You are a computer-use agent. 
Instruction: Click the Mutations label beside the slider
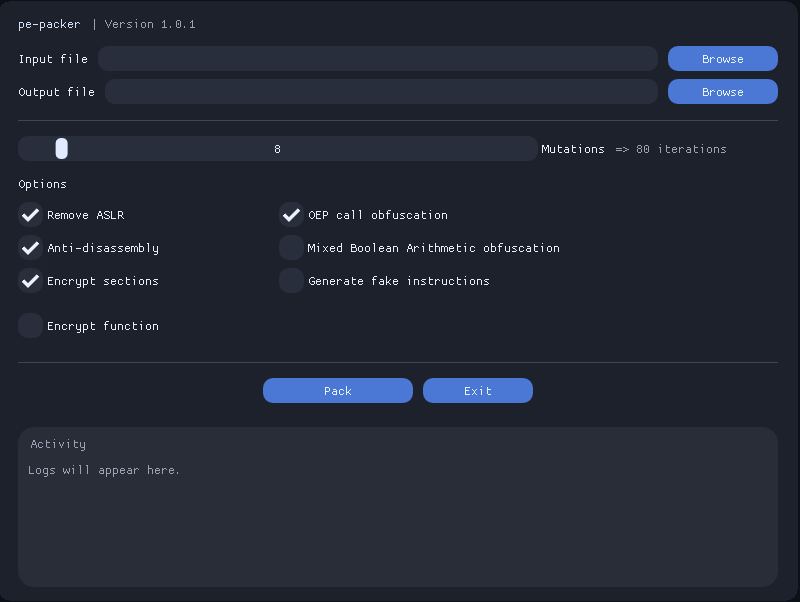pyautogui.click(x=572, y=149)
